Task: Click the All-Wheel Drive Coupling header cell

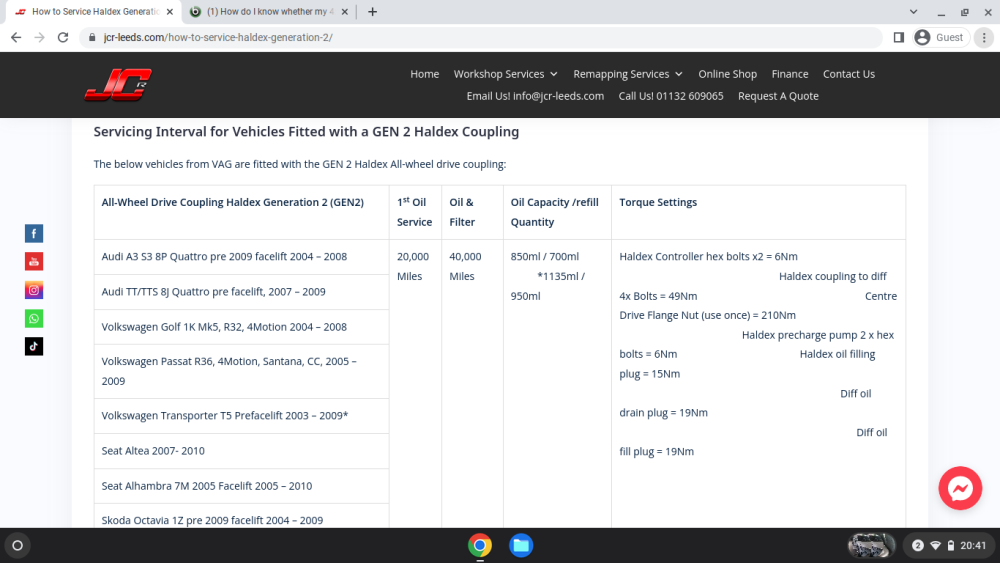Action: 242,212
